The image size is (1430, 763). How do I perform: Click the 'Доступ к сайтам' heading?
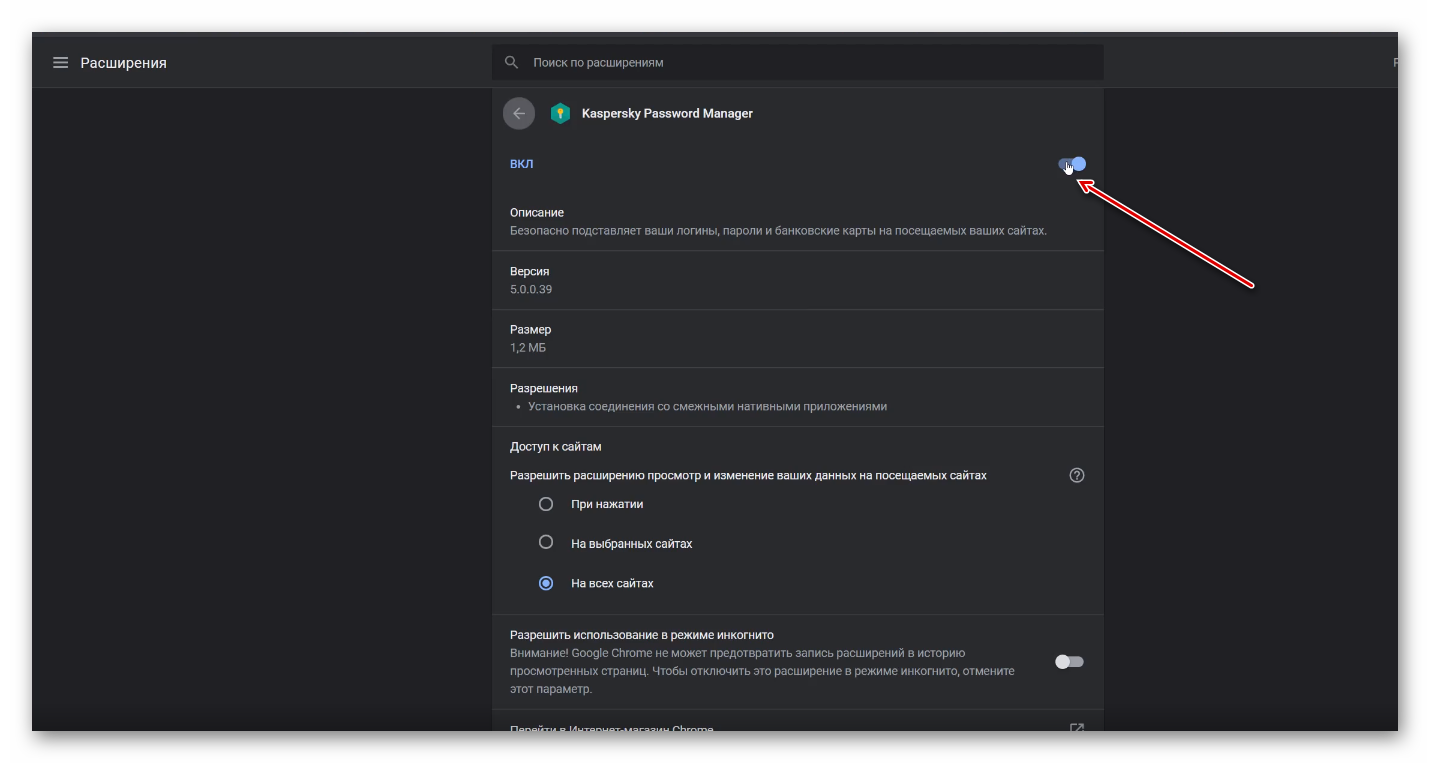[x=556, y=447]
